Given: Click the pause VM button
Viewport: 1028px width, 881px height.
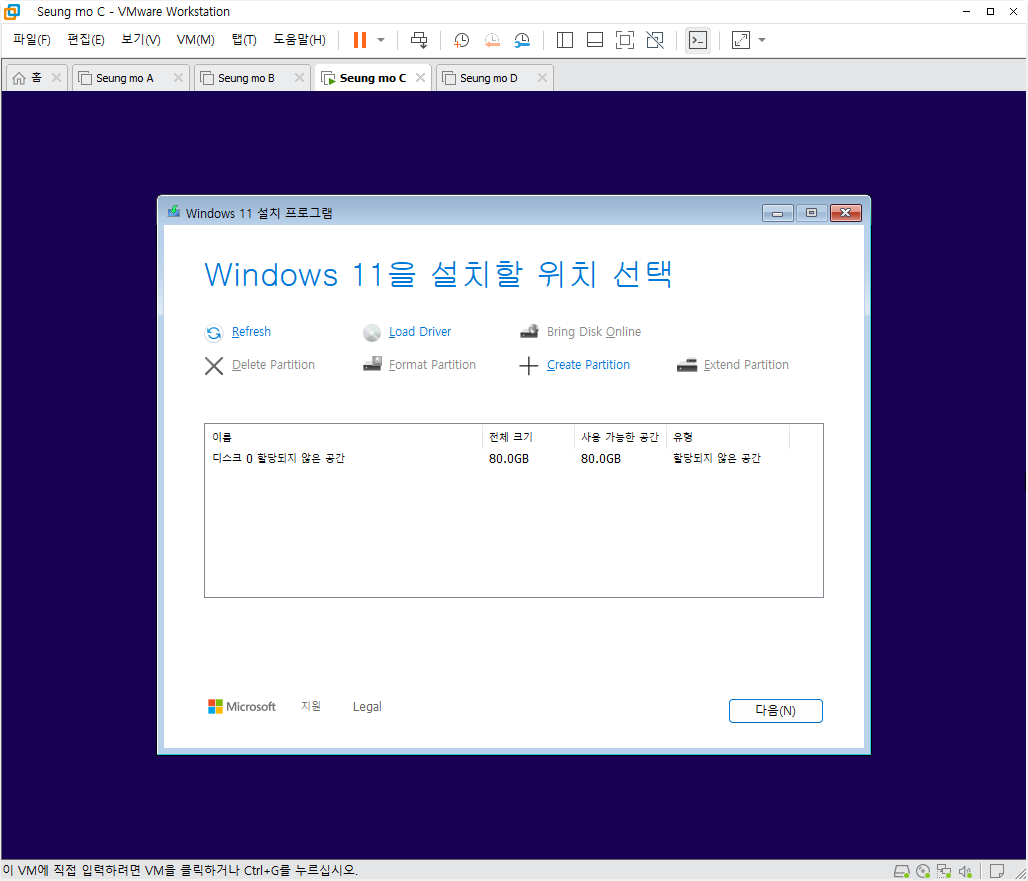Looking at the screenshot, I should pos(359,40).
